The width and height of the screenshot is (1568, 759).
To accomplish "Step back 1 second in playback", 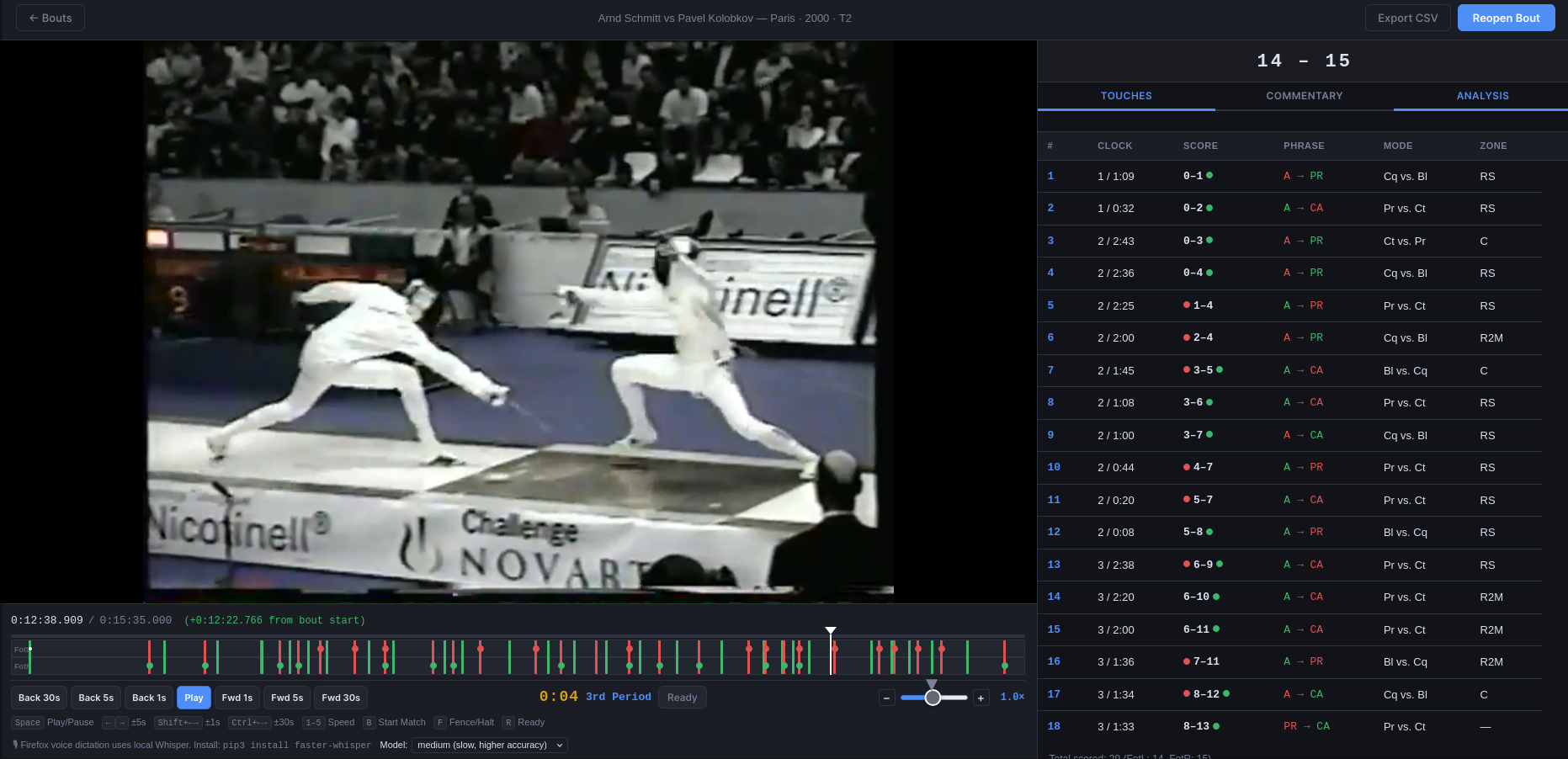I will click(x=148, y=698).
